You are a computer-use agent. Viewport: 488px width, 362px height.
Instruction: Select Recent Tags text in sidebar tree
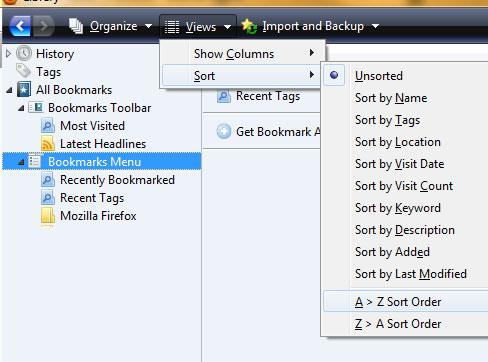(x=92, y=198)
